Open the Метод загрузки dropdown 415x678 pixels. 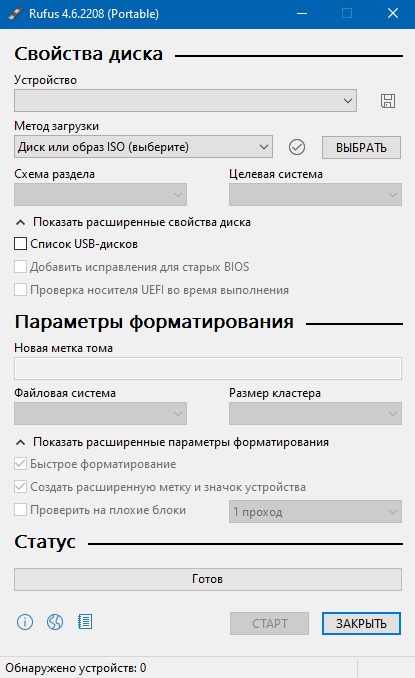point(144,147)
